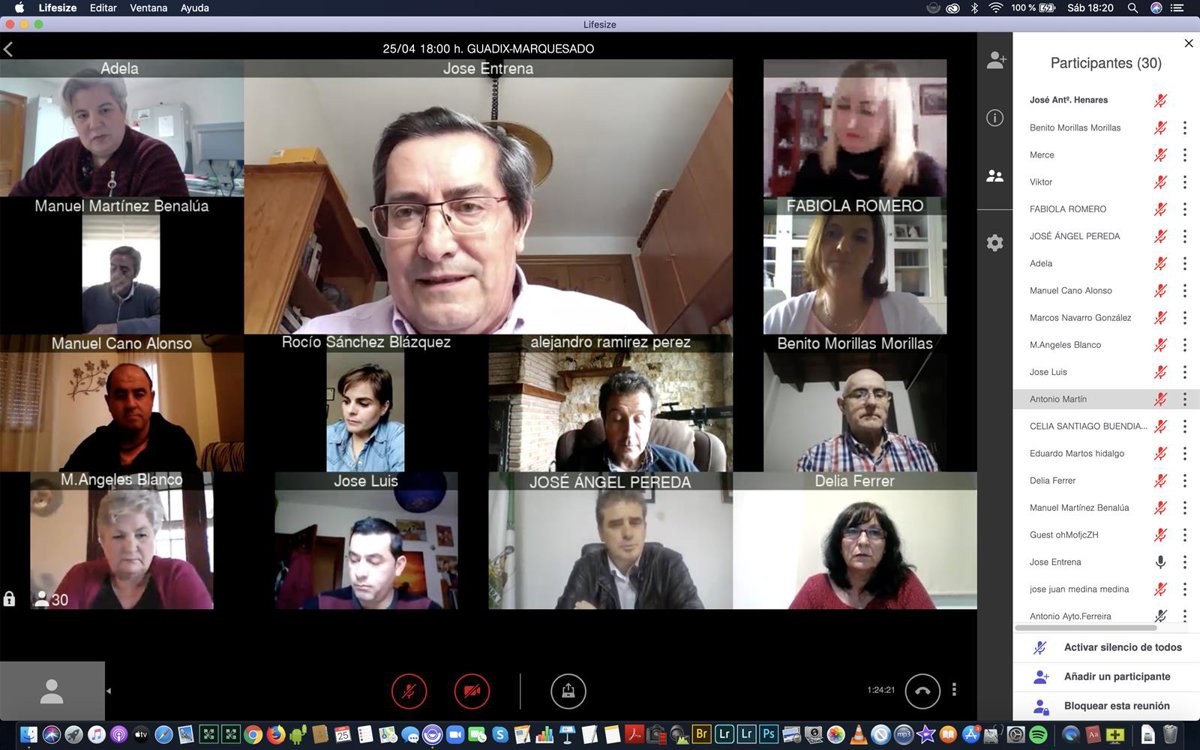Open the Ventana menu

point(149,8)
